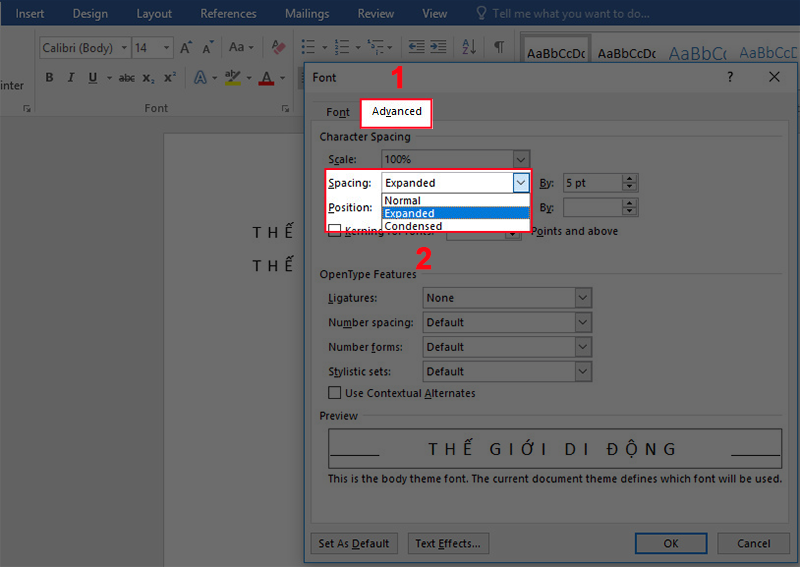
Task: Open dropdown arrow beside Underline button
Action: 109,78
